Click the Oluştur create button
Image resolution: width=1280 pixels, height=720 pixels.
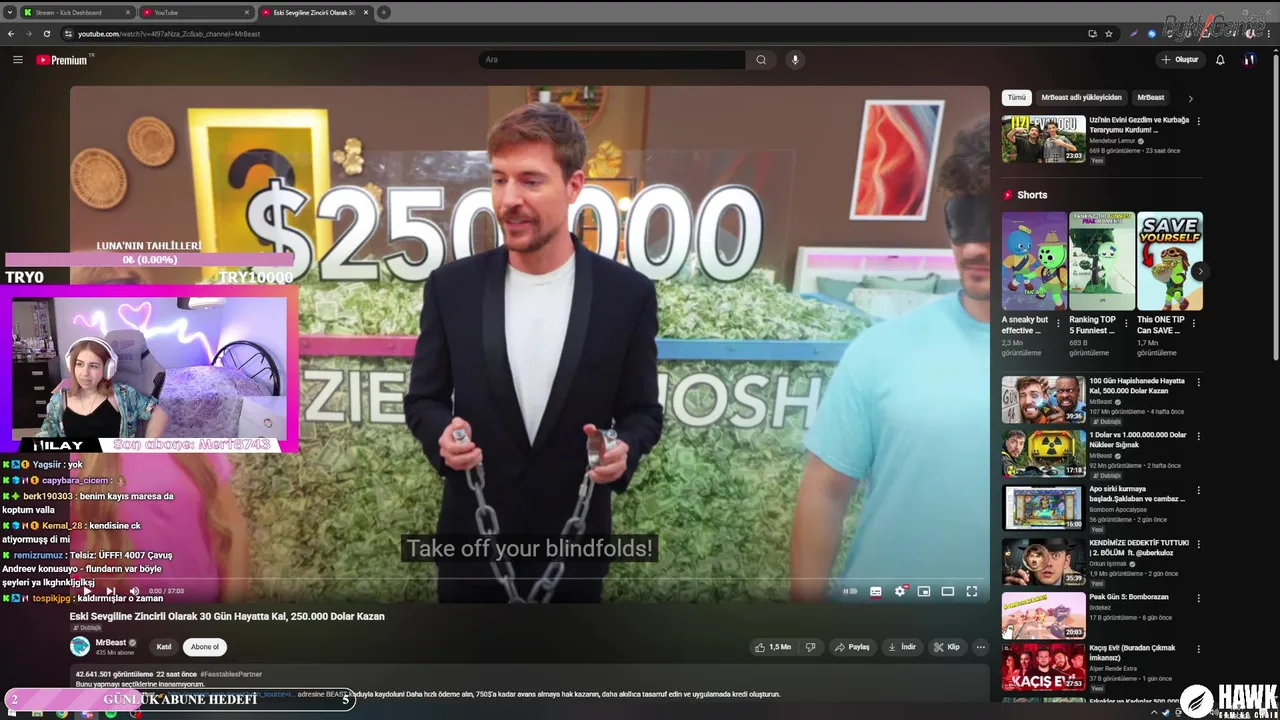(x=1180, y=60)
